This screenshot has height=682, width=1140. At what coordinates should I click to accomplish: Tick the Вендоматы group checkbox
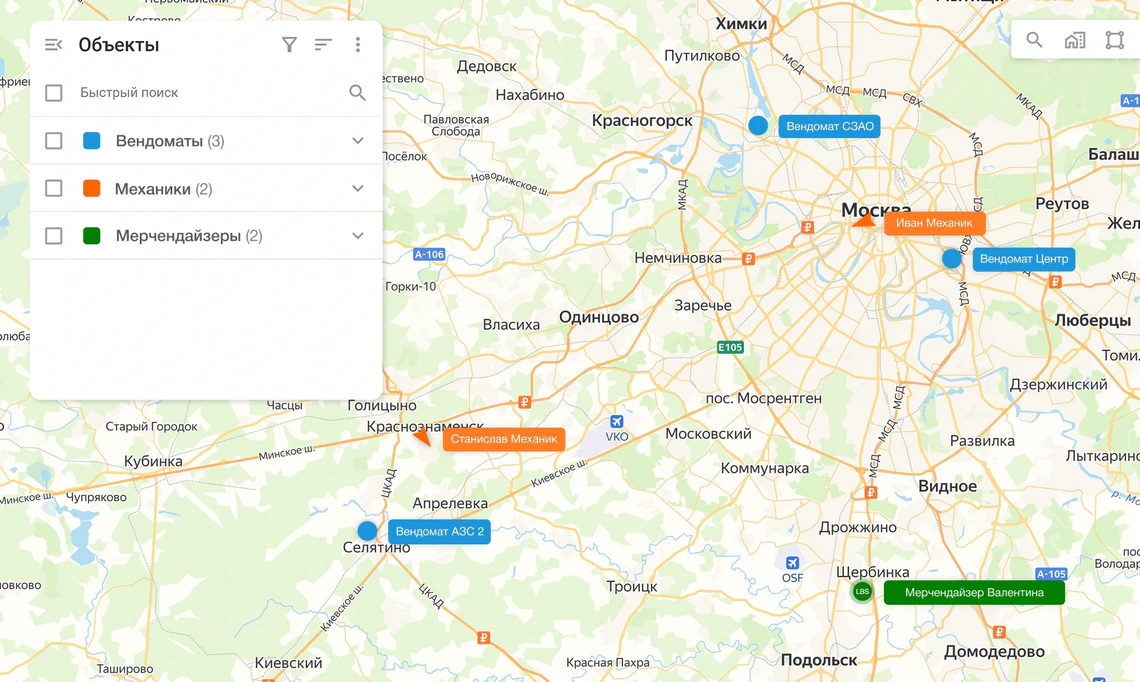point(54,141)
